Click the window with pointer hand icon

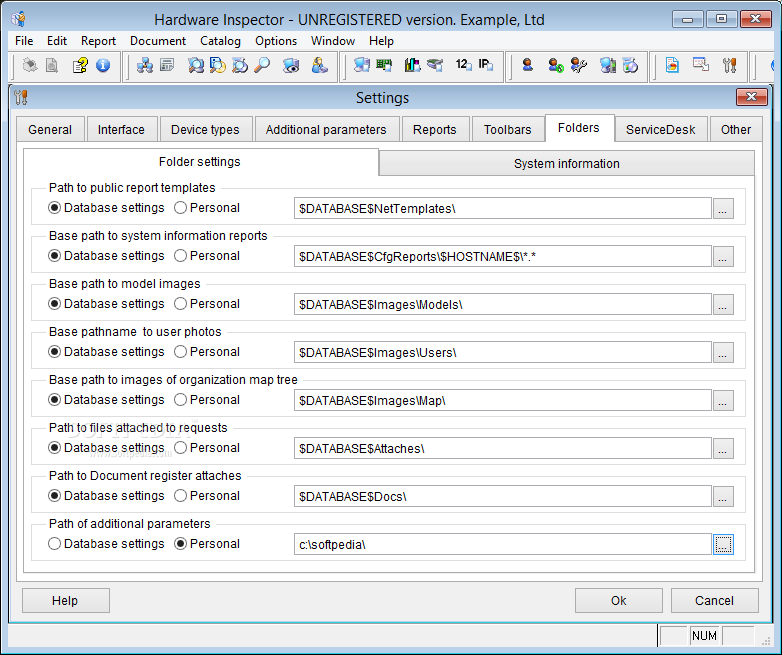point(701,65)
